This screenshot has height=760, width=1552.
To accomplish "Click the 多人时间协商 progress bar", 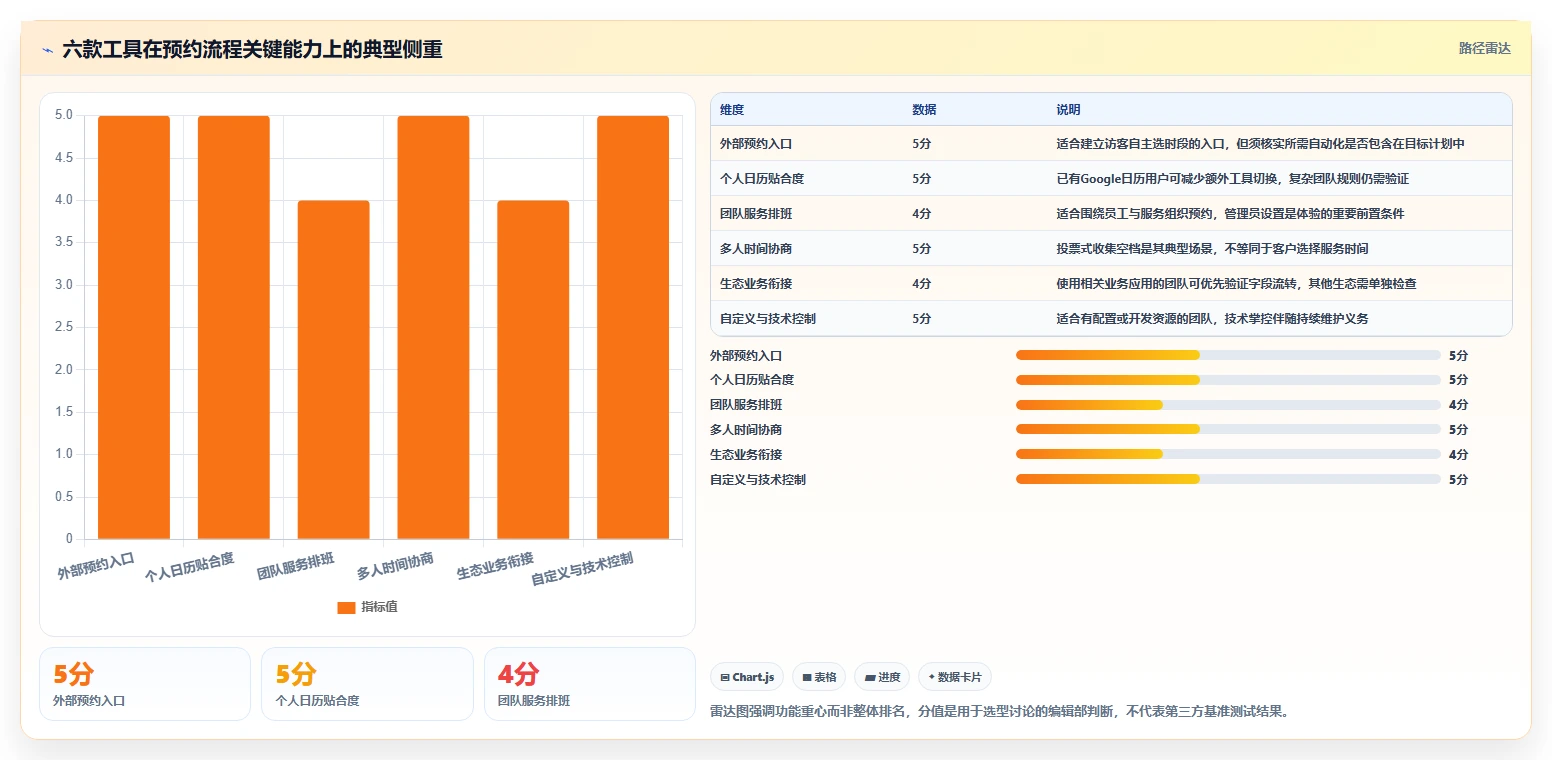I will coord(1228,430).
